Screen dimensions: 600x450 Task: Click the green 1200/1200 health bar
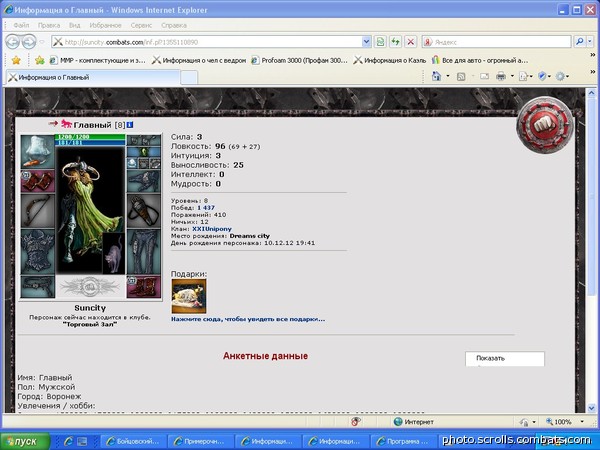tap(90, 137)
